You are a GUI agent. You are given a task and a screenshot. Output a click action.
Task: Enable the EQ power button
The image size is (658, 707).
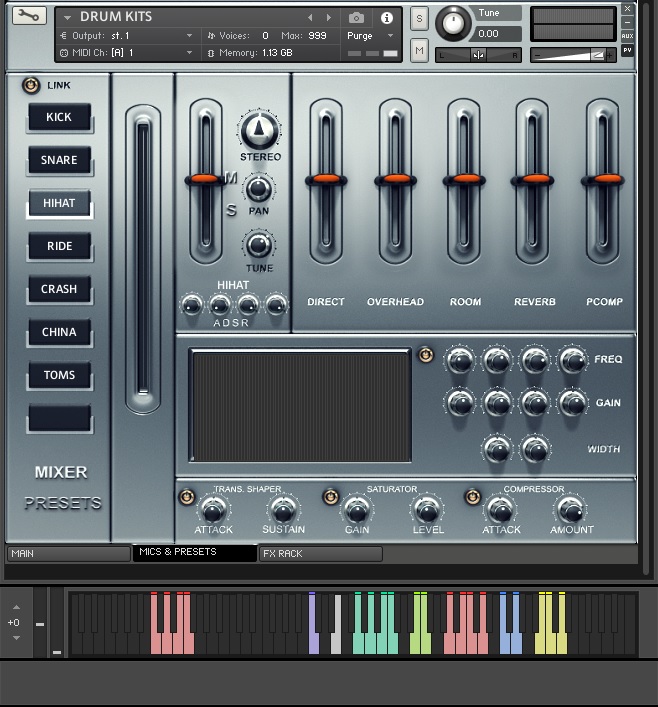[425, 355]
